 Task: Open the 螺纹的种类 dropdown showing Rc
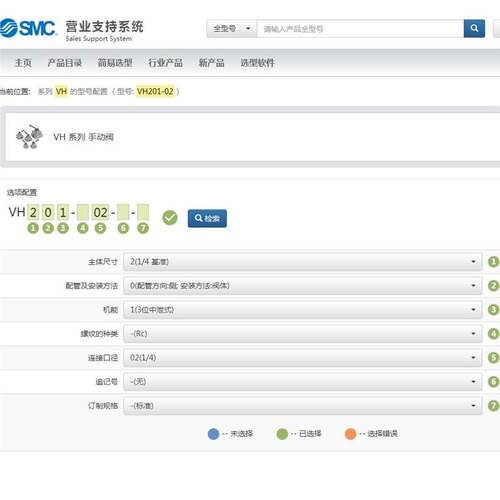(303, 334)
